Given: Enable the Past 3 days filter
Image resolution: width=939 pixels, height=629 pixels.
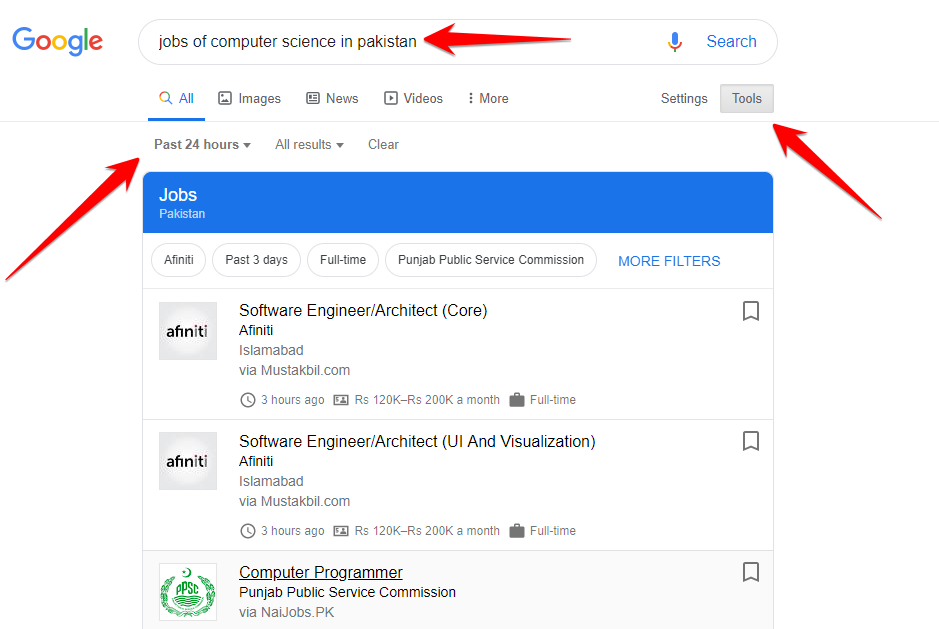Looking at the screenshot, I should coord(256,260).
